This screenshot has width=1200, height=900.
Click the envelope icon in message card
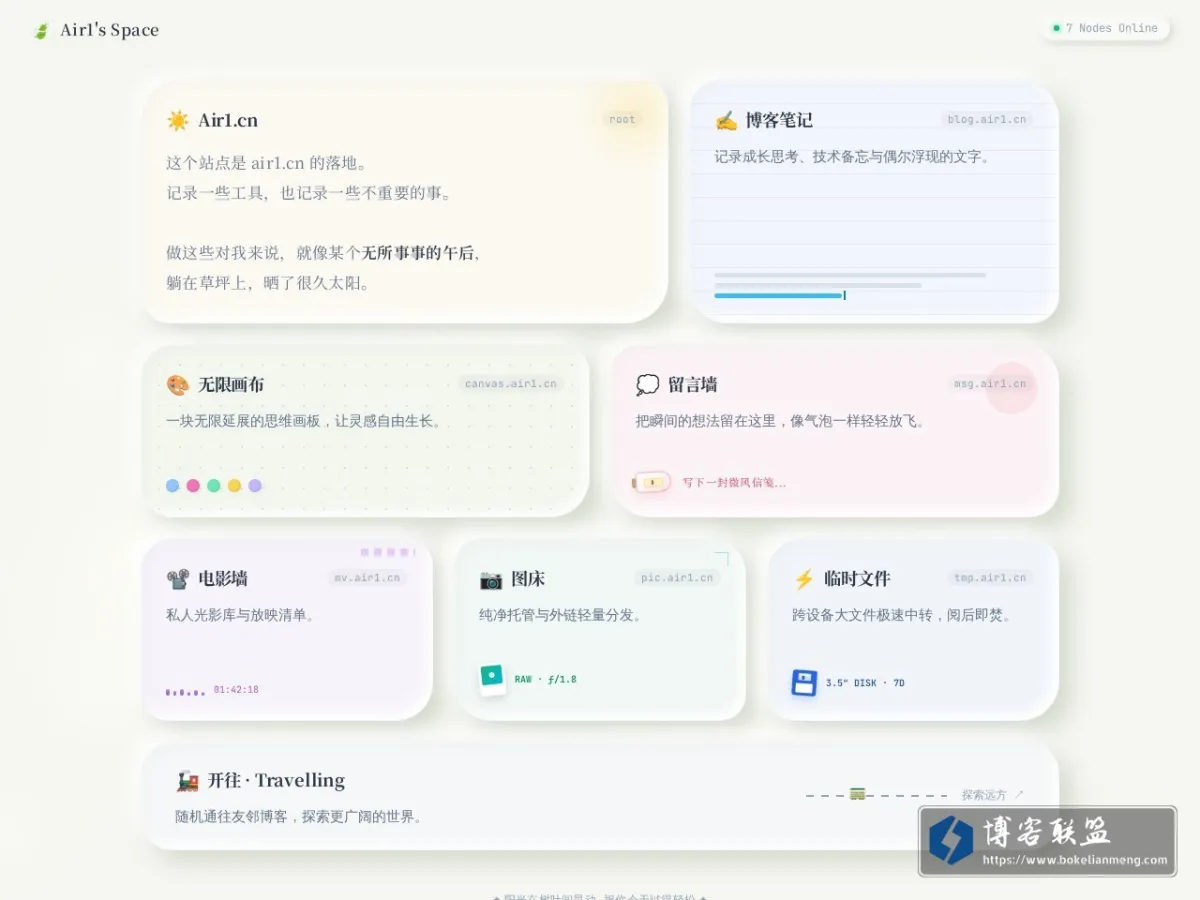[652, 483]
